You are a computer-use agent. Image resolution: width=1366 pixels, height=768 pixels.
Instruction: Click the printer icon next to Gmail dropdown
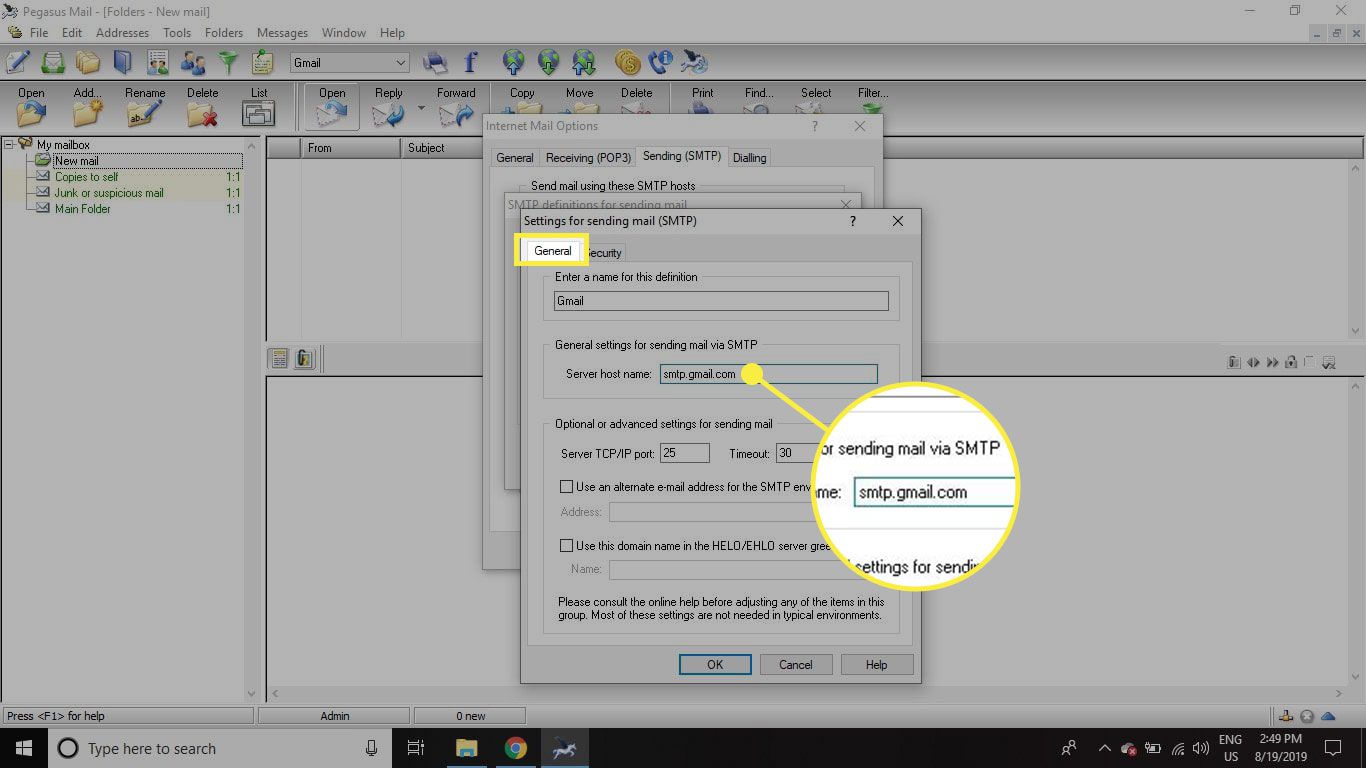click(435, 62)
